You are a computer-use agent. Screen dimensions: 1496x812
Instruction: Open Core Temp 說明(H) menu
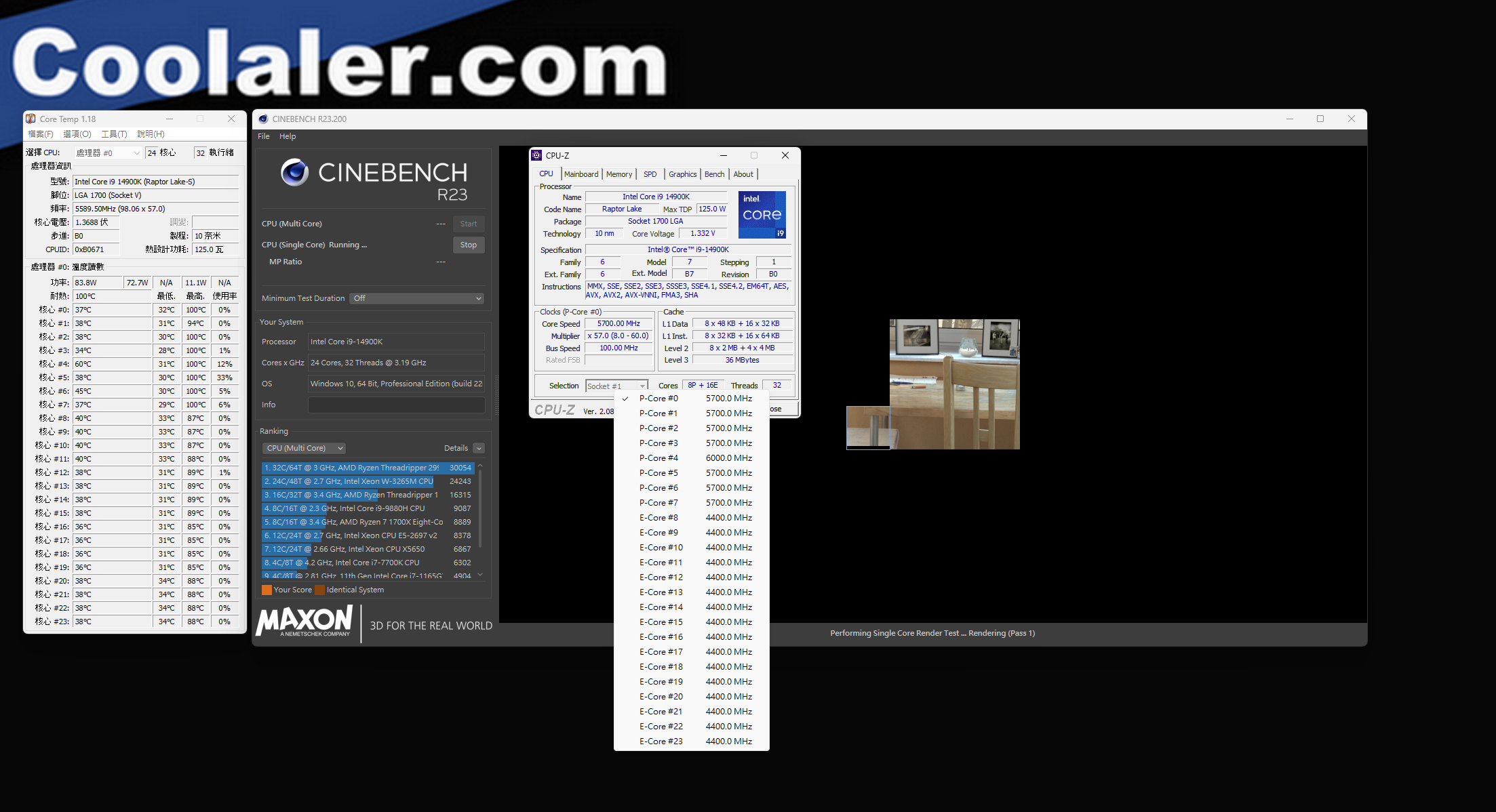(151, 134)
